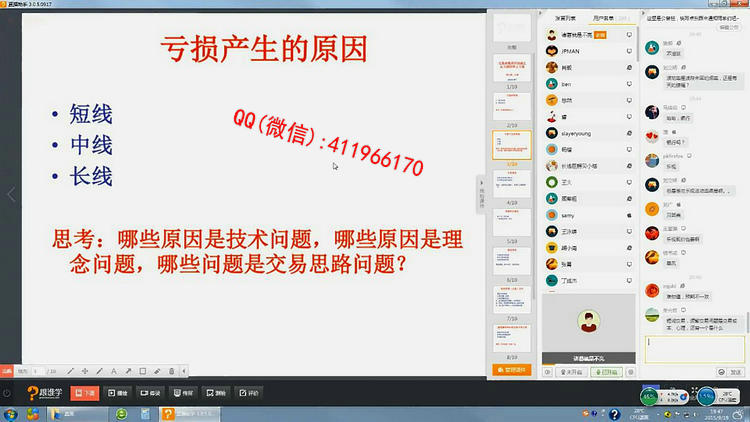This screenshot has height=422, width=750.
Task: Open slide thumbnail 5/10
Action: (512, 222)
